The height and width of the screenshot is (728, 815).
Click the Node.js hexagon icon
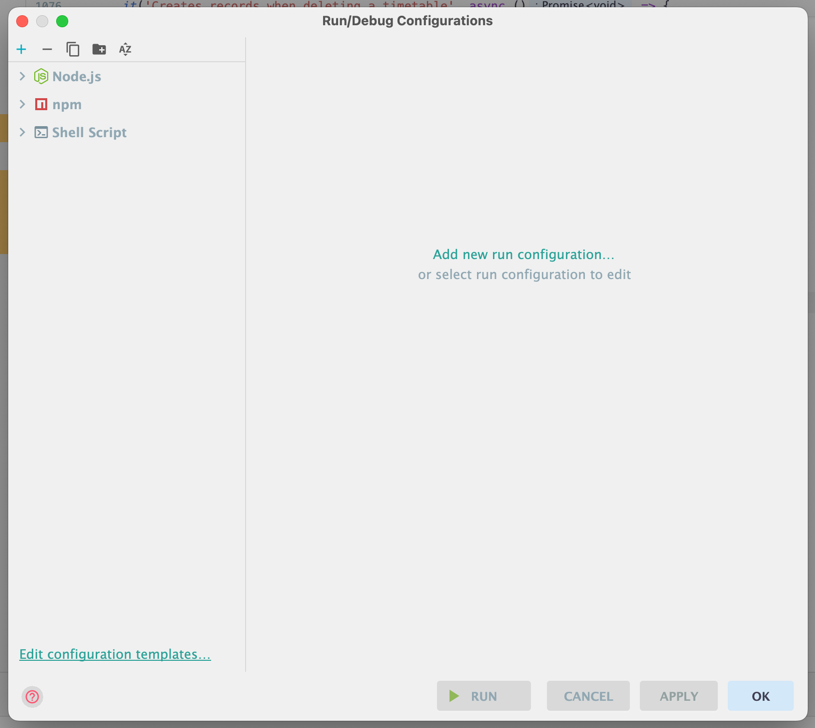coord(41,76)
